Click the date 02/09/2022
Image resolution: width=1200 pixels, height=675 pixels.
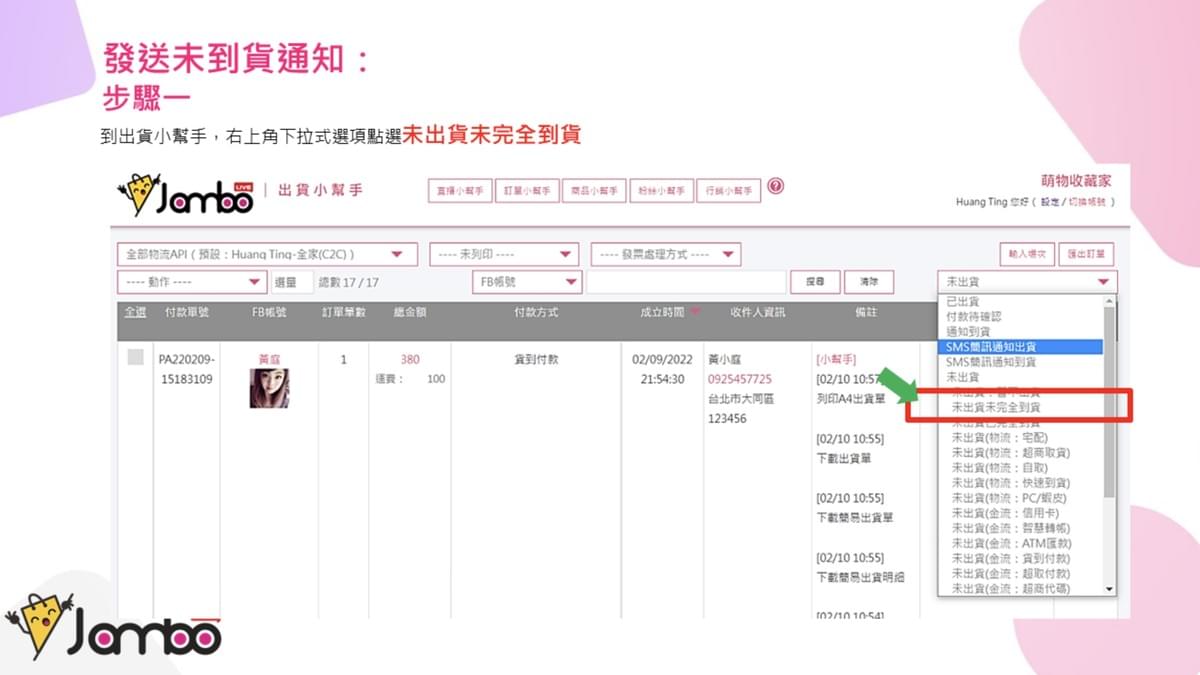(x=662, y=359)
